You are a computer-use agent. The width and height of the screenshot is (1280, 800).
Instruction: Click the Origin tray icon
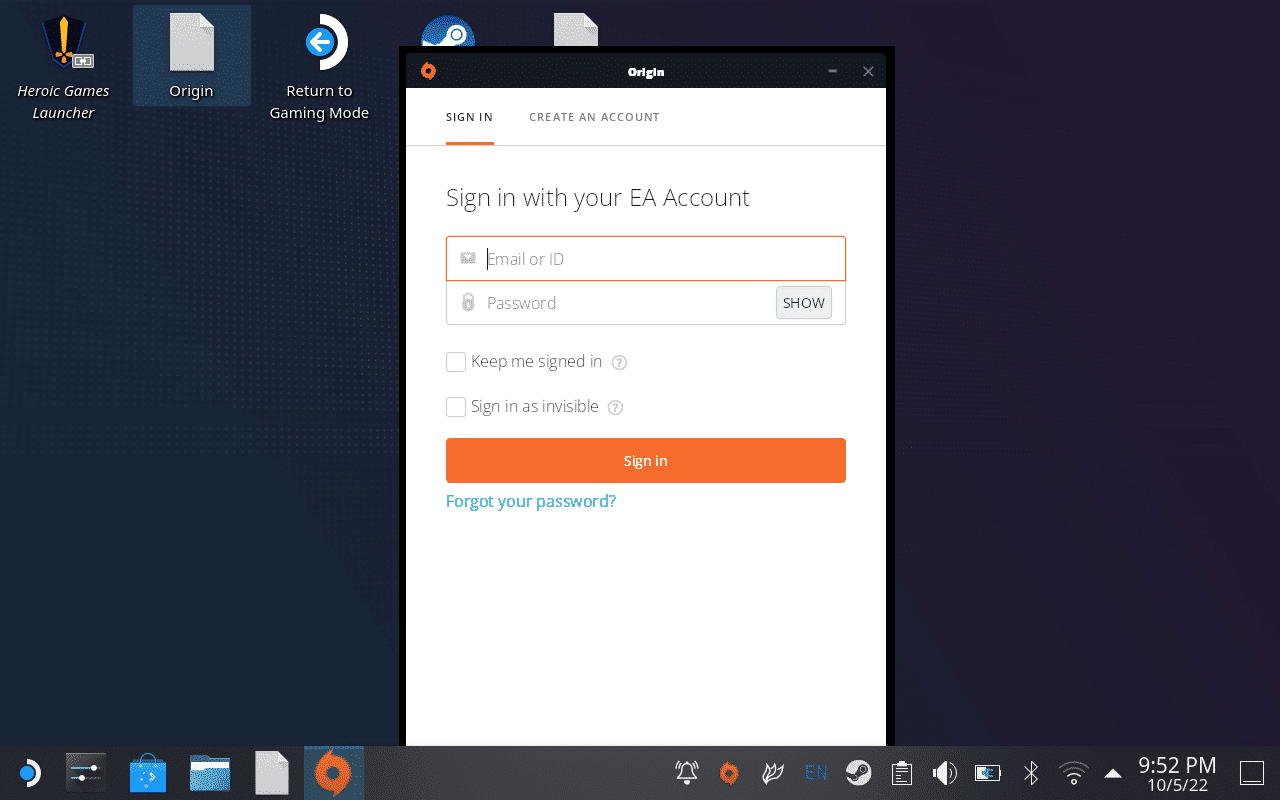click(729, 773)
